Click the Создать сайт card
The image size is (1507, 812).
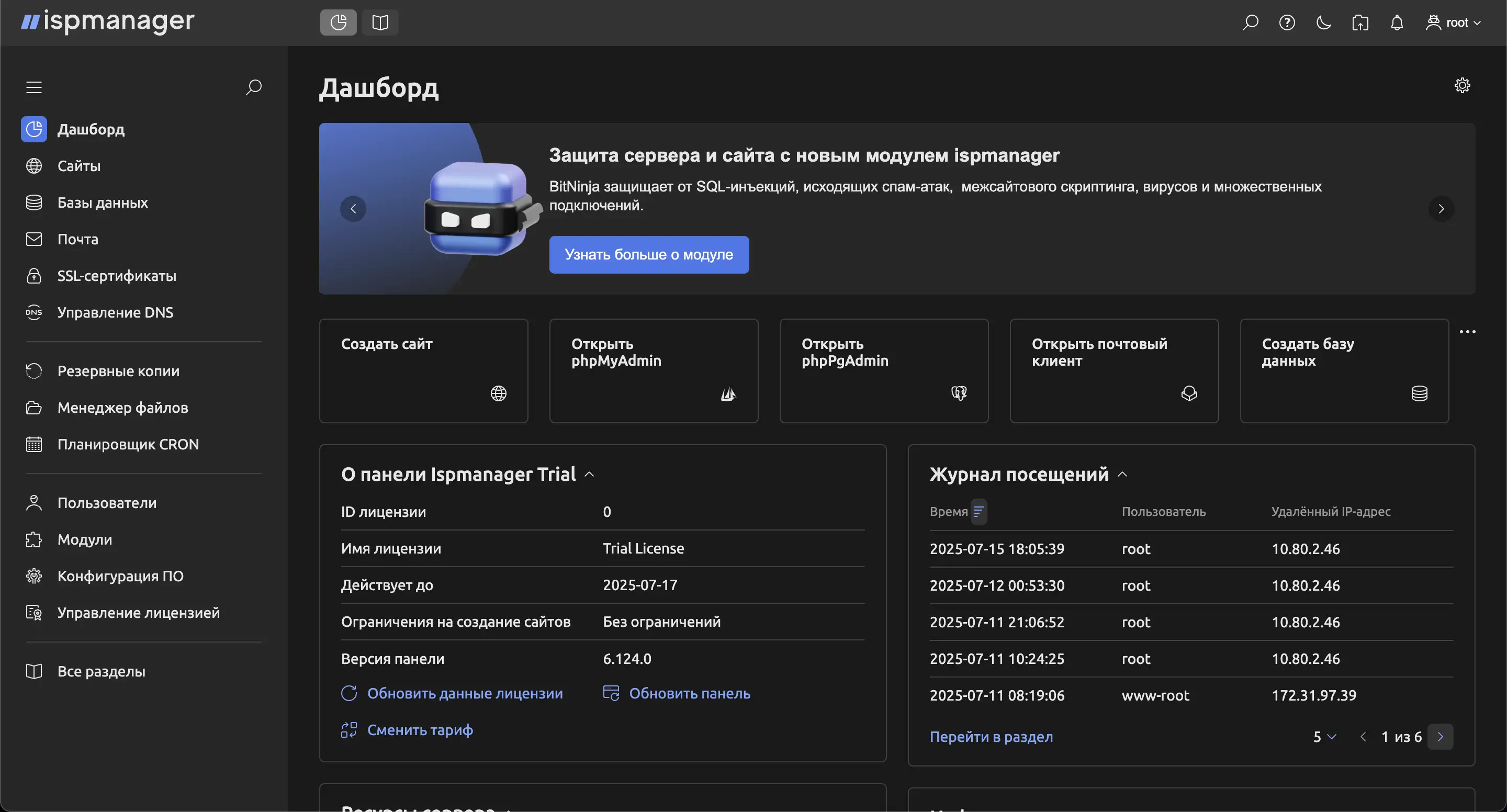(x=423, y=370)
